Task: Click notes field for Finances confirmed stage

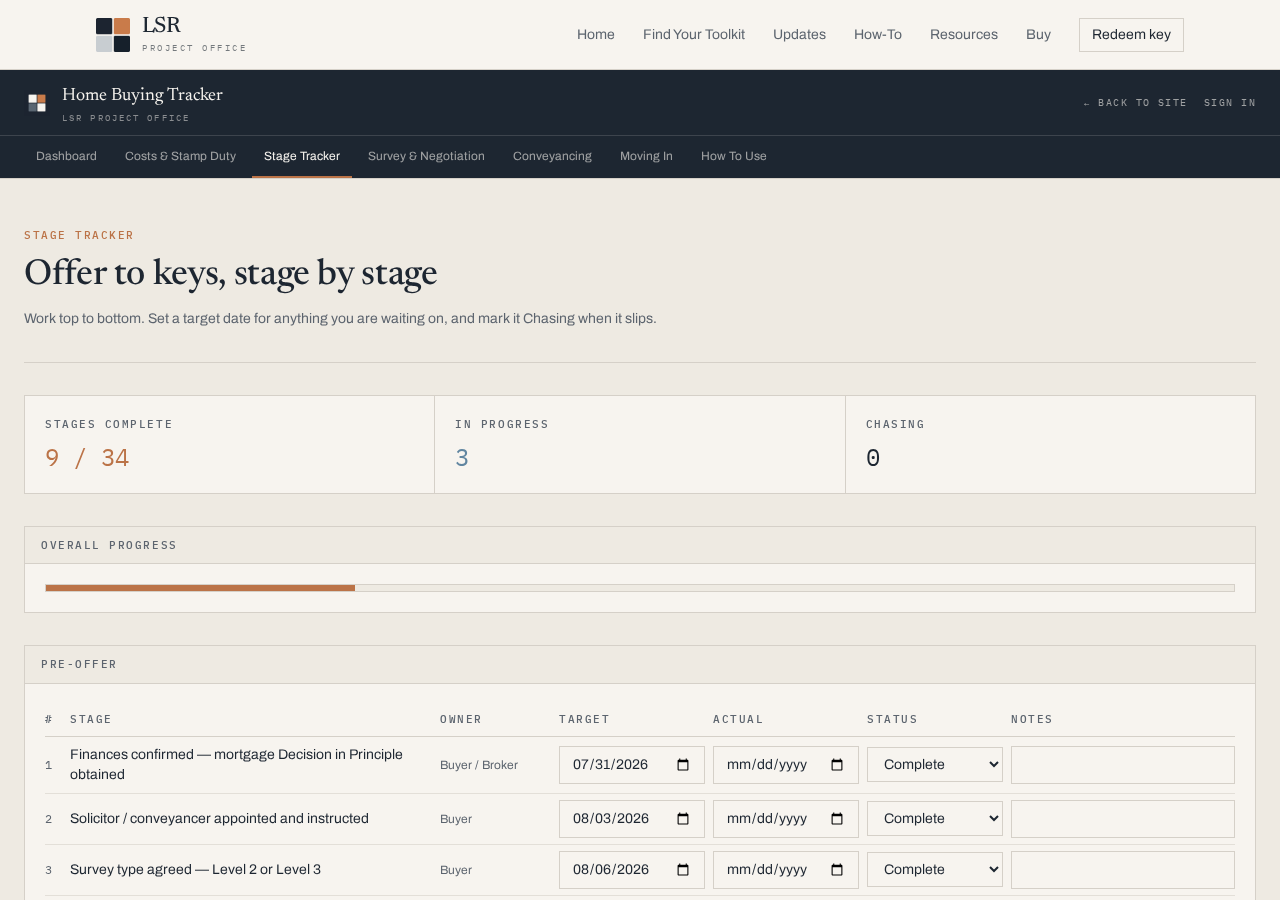Action: point(1123,765)
